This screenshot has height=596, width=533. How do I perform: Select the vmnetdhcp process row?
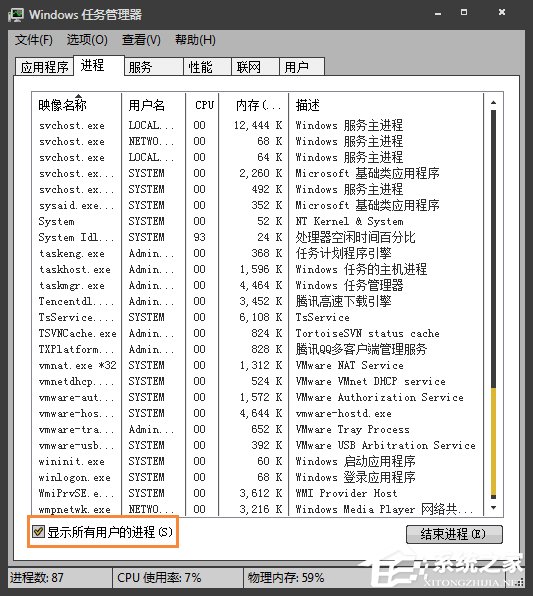(257, 381)
